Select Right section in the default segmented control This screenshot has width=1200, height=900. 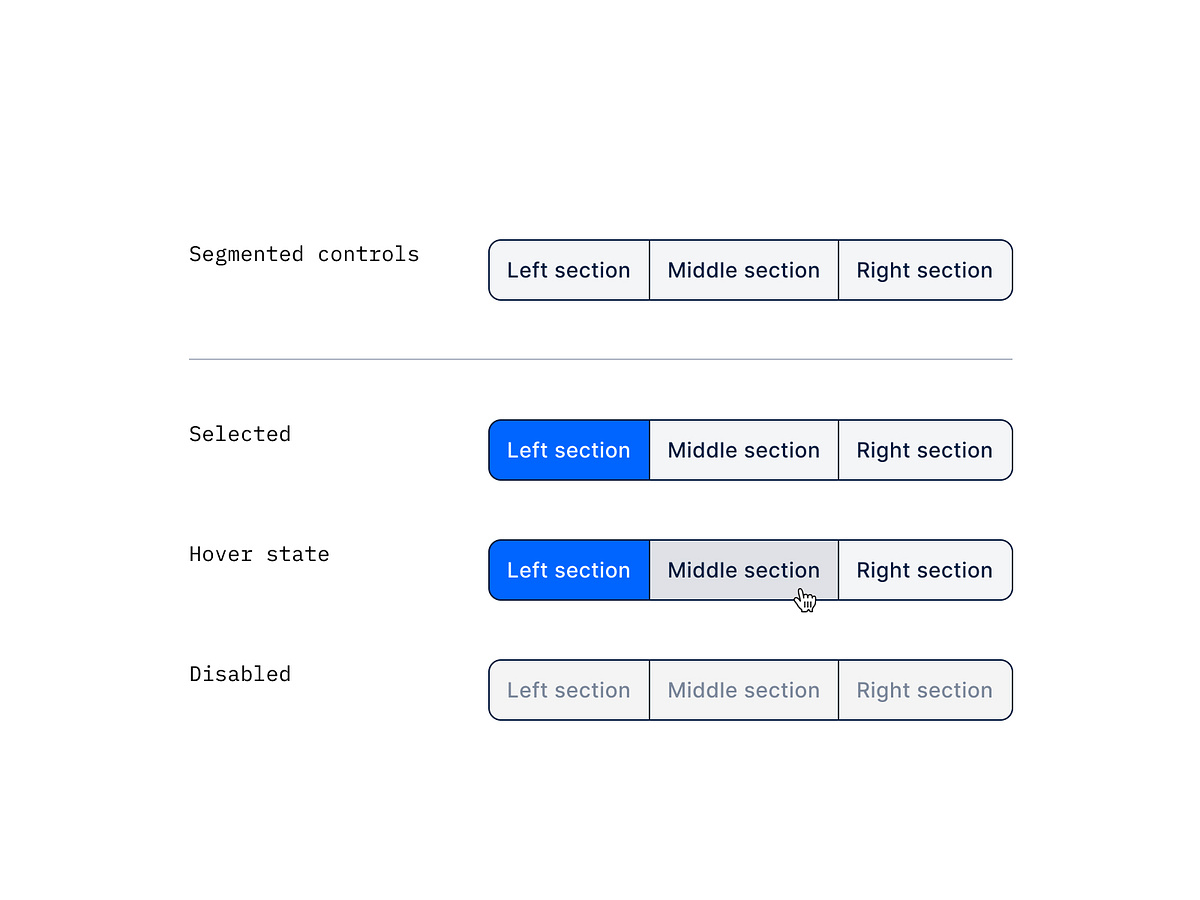924,270
